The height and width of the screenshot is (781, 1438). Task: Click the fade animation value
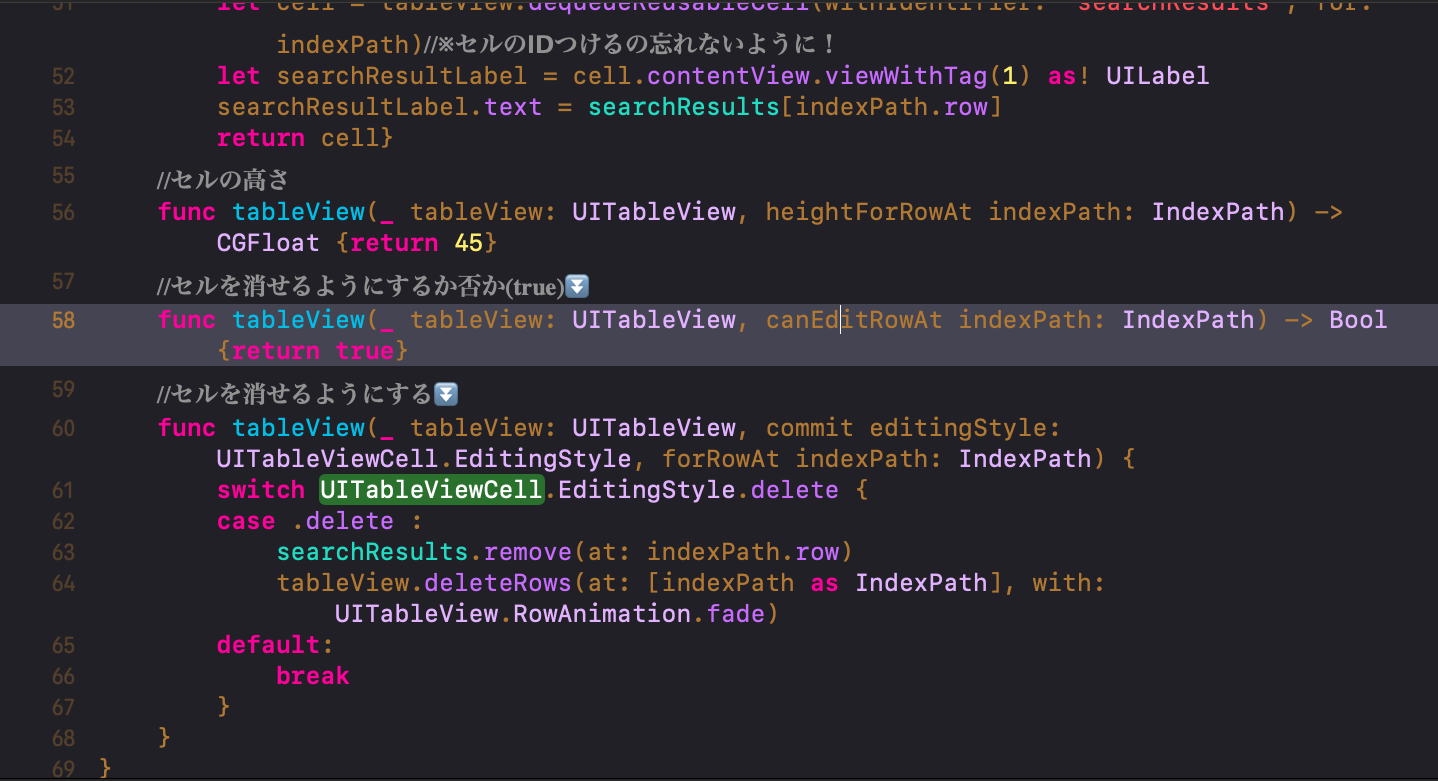point(735,614)
